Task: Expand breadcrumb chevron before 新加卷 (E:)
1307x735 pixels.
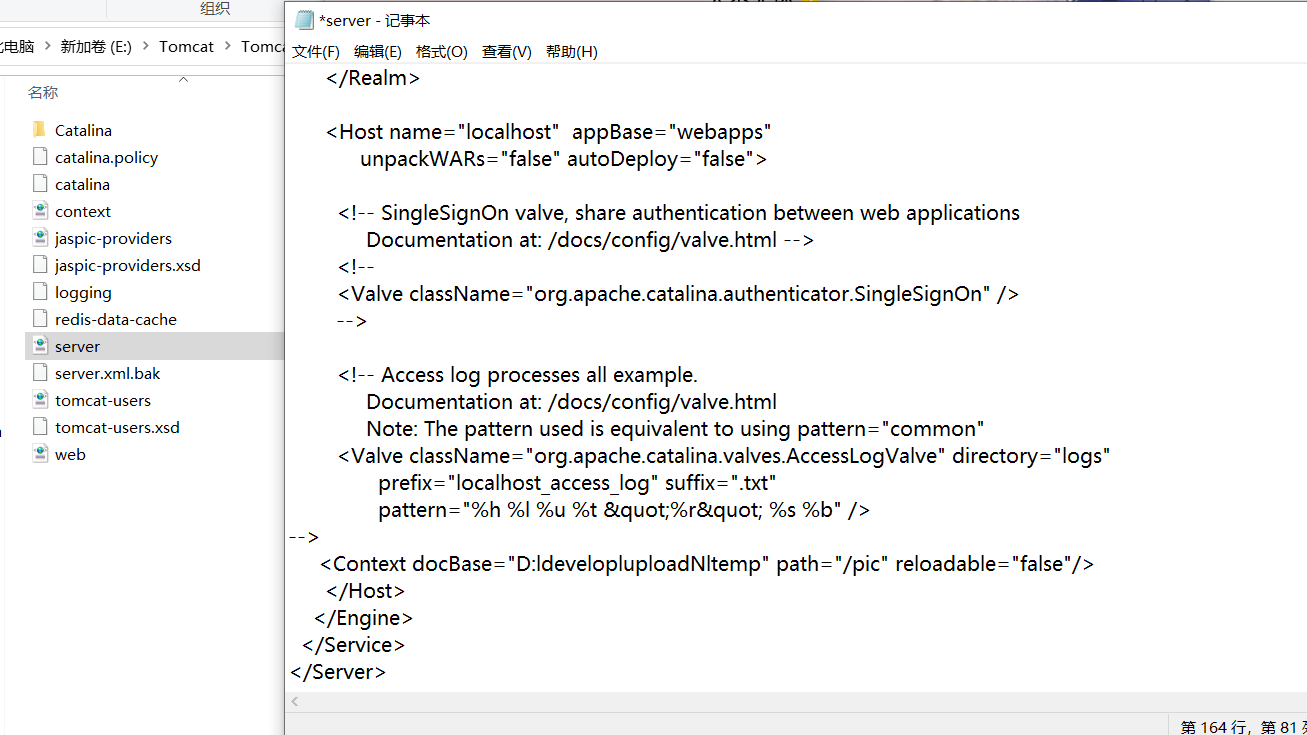Action: click(x=47, y=46)
